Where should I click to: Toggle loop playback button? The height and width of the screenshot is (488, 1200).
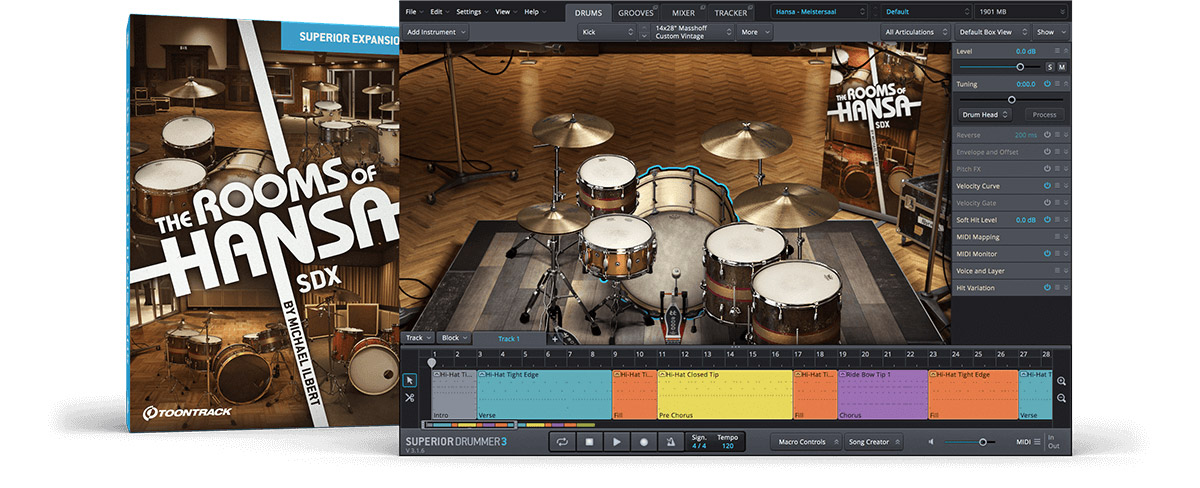click(561, 441)
